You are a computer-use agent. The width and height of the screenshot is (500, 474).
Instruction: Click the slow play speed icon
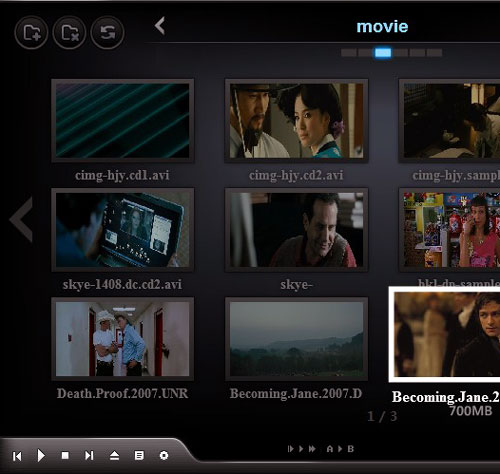[x=301, y=449]
